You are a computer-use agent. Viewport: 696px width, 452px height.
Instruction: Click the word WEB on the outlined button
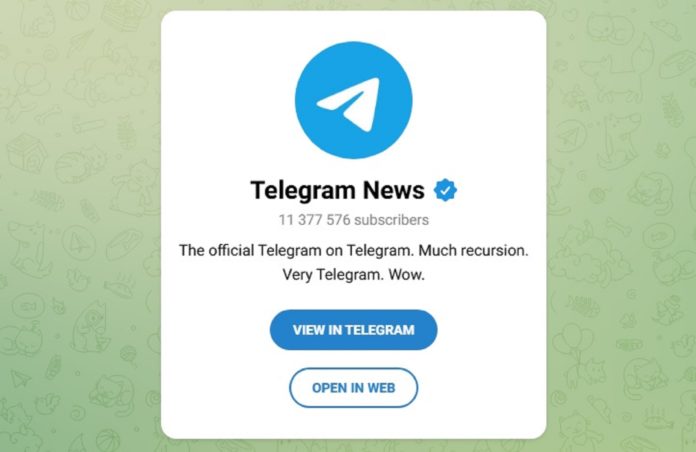[381, 388]
